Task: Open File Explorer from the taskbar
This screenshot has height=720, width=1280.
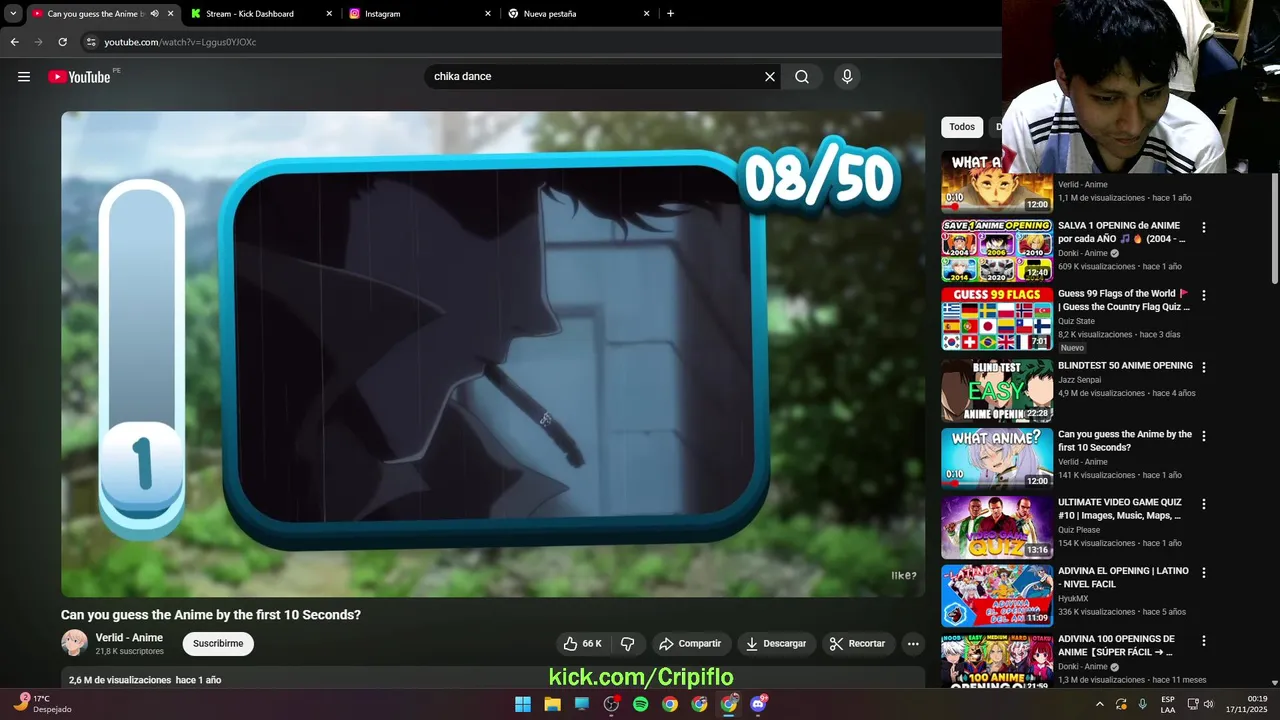Action: pyautogui.click(x=552, y=704)
